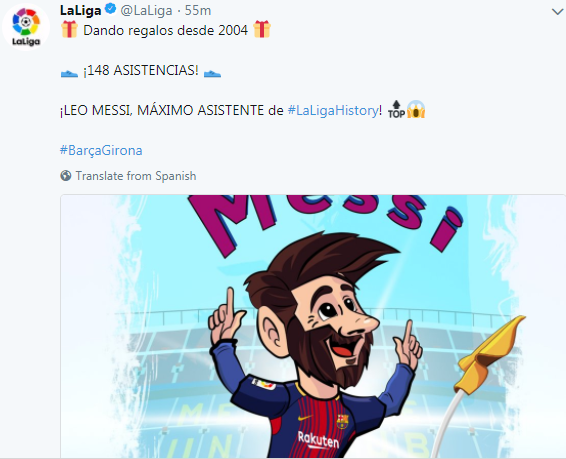
Task: Click the yellow corner flag in image
Action: pyautogui.click(x=489, y=354)
